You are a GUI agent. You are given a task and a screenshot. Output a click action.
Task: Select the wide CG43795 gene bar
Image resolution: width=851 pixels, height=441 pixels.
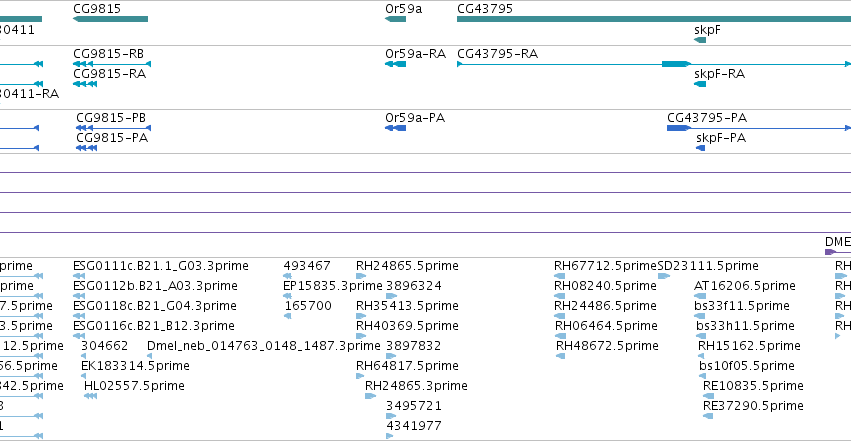[654, 19]
